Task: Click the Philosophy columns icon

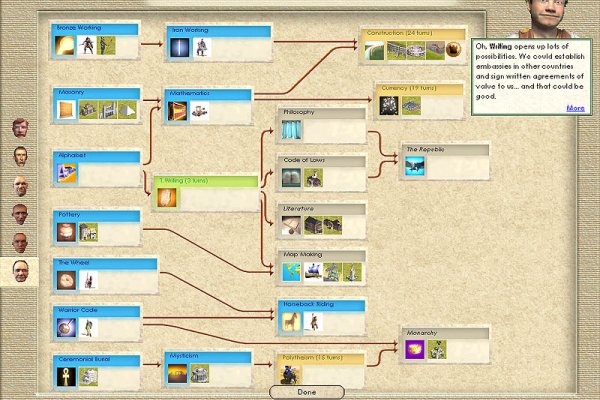Action: (292, 129)
